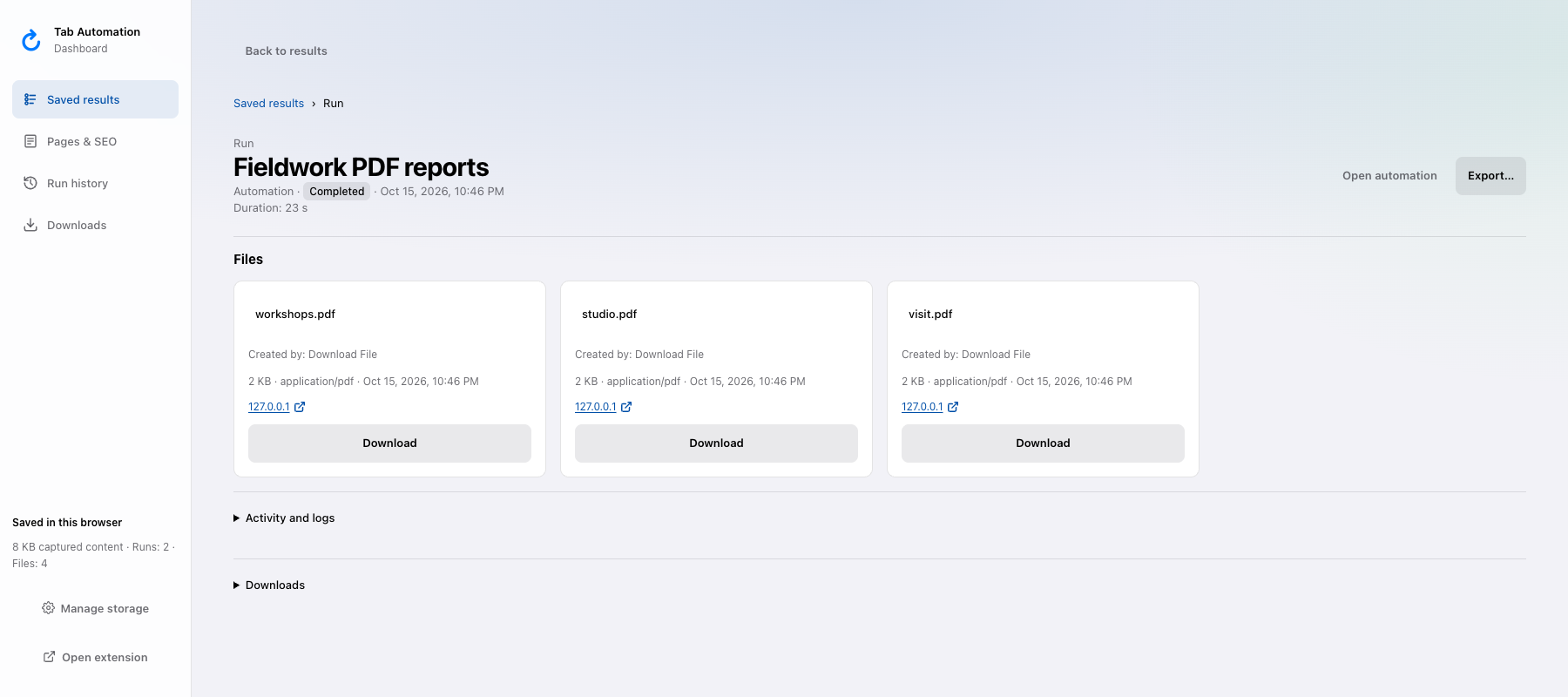Click external-link icon on workshops.pdf card
1568x697 pixels.
click(x=300, y=407)
